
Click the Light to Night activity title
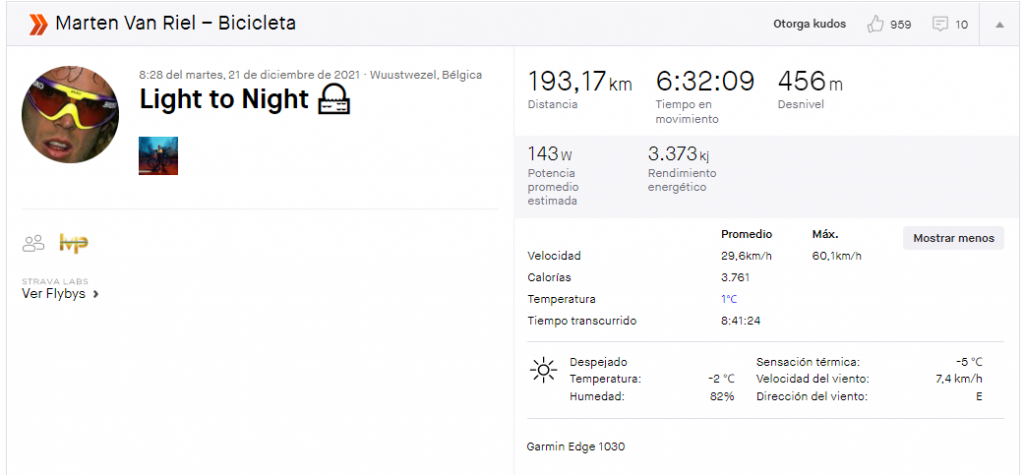pos(224,99)
